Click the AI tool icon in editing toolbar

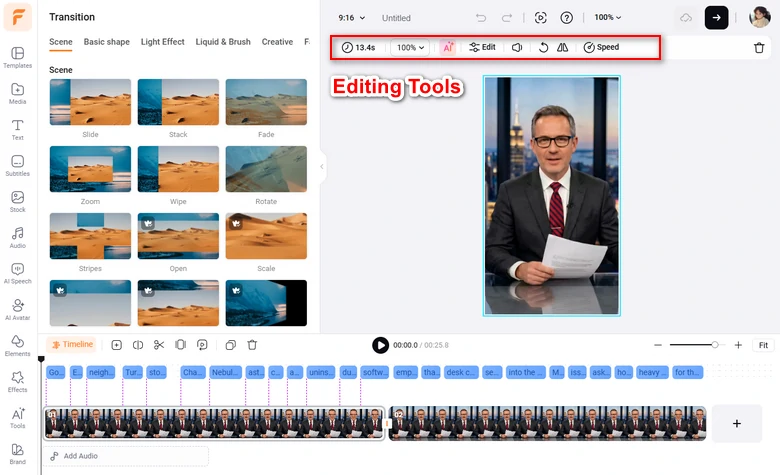pyautogui.click(x=448, y=47)
